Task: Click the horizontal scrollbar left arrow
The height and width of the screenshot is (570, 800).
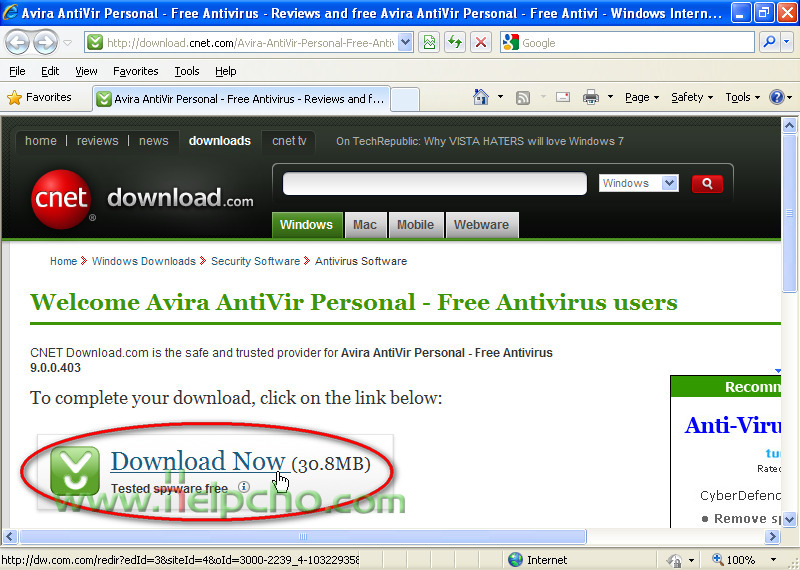Action: (x=10, y=536)
